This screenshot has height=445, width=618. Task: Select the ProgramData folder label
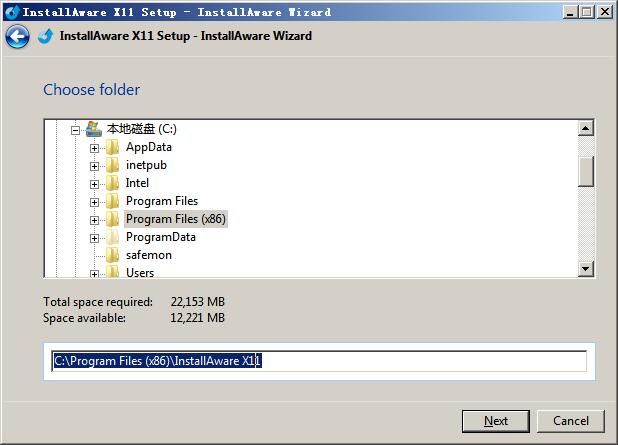pyautogui.click(x=161, y=237)
